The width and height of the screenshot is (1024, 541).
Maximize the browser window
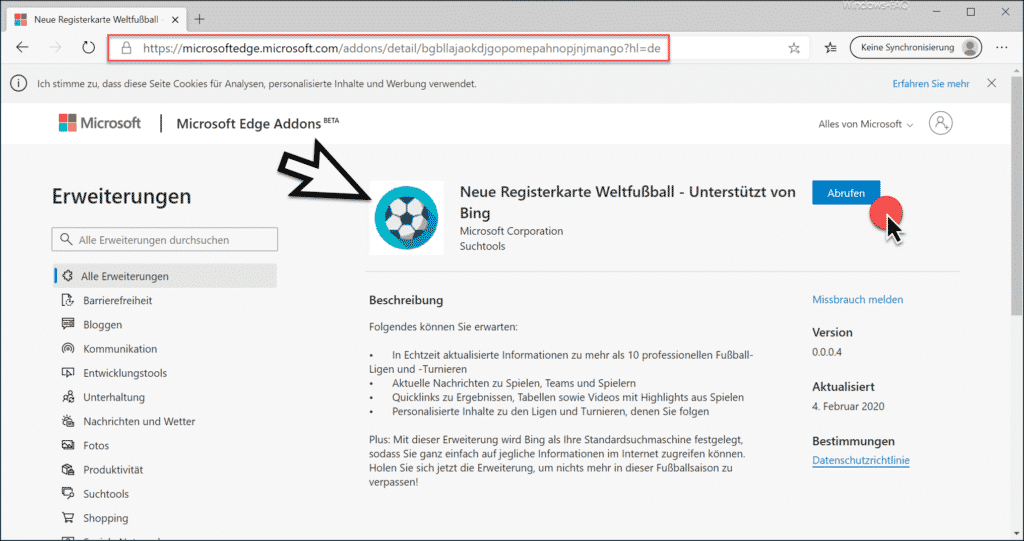tap(971, 12)
